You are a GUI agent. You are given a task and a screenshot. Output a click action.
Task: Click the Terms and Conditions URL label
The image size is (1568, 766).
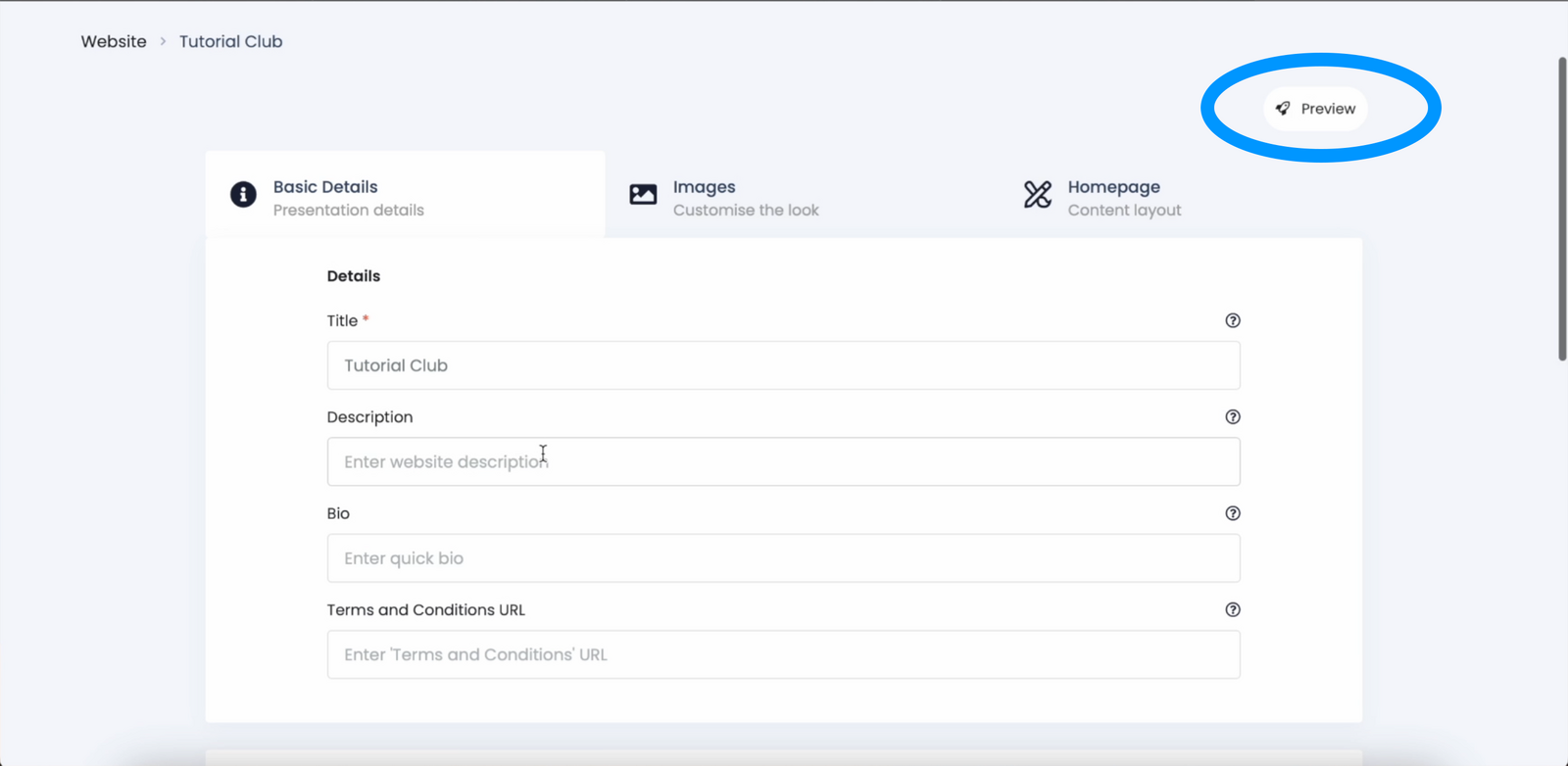pyautogui.click(x=425, y=609)
